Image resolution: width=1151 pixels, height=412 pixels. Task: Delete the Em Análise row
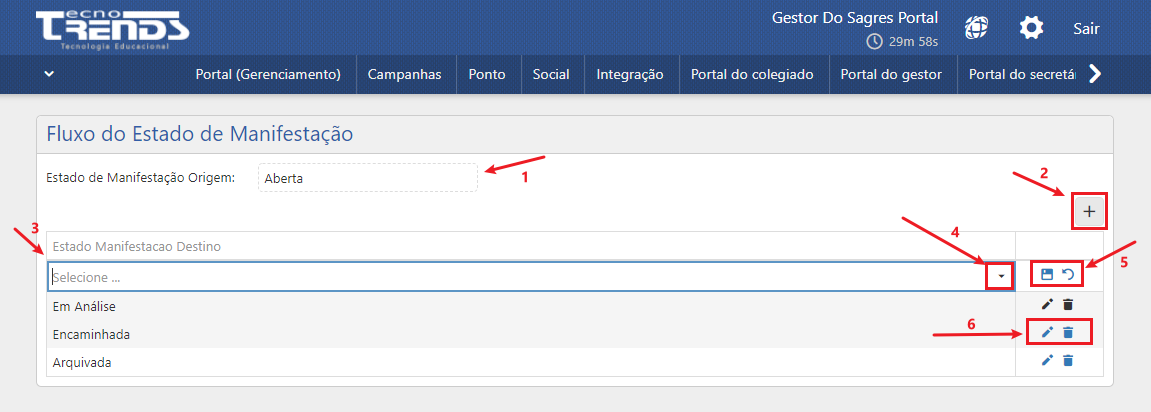(1068, 305)
